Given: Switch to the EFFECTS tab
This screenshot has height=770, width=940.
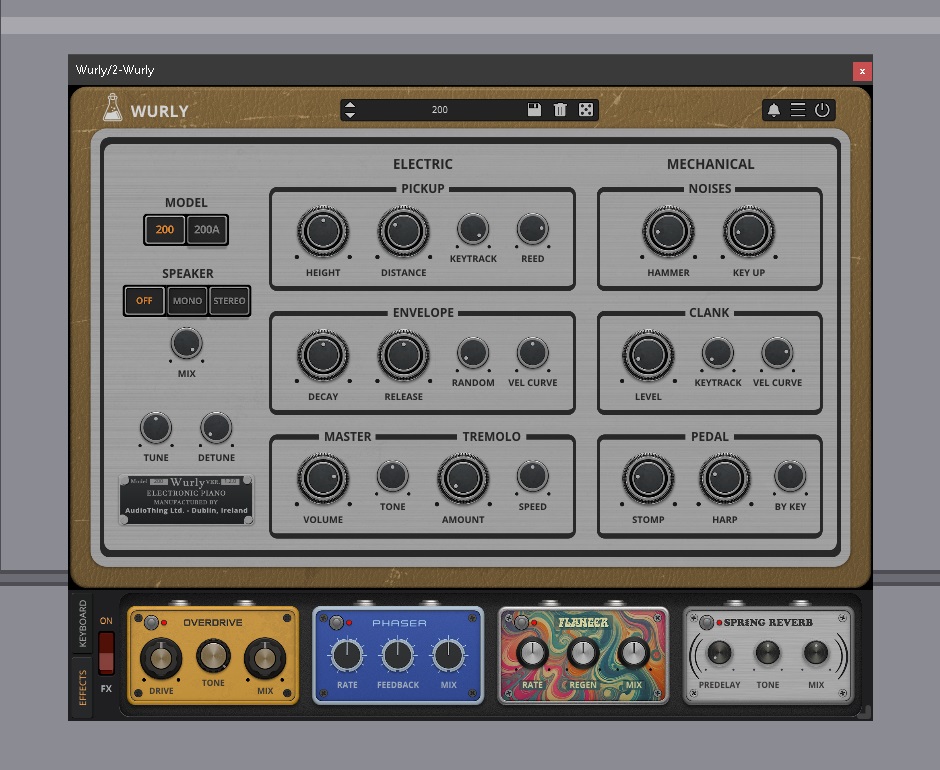Looking at the screenshot, I should coord(83,688).
